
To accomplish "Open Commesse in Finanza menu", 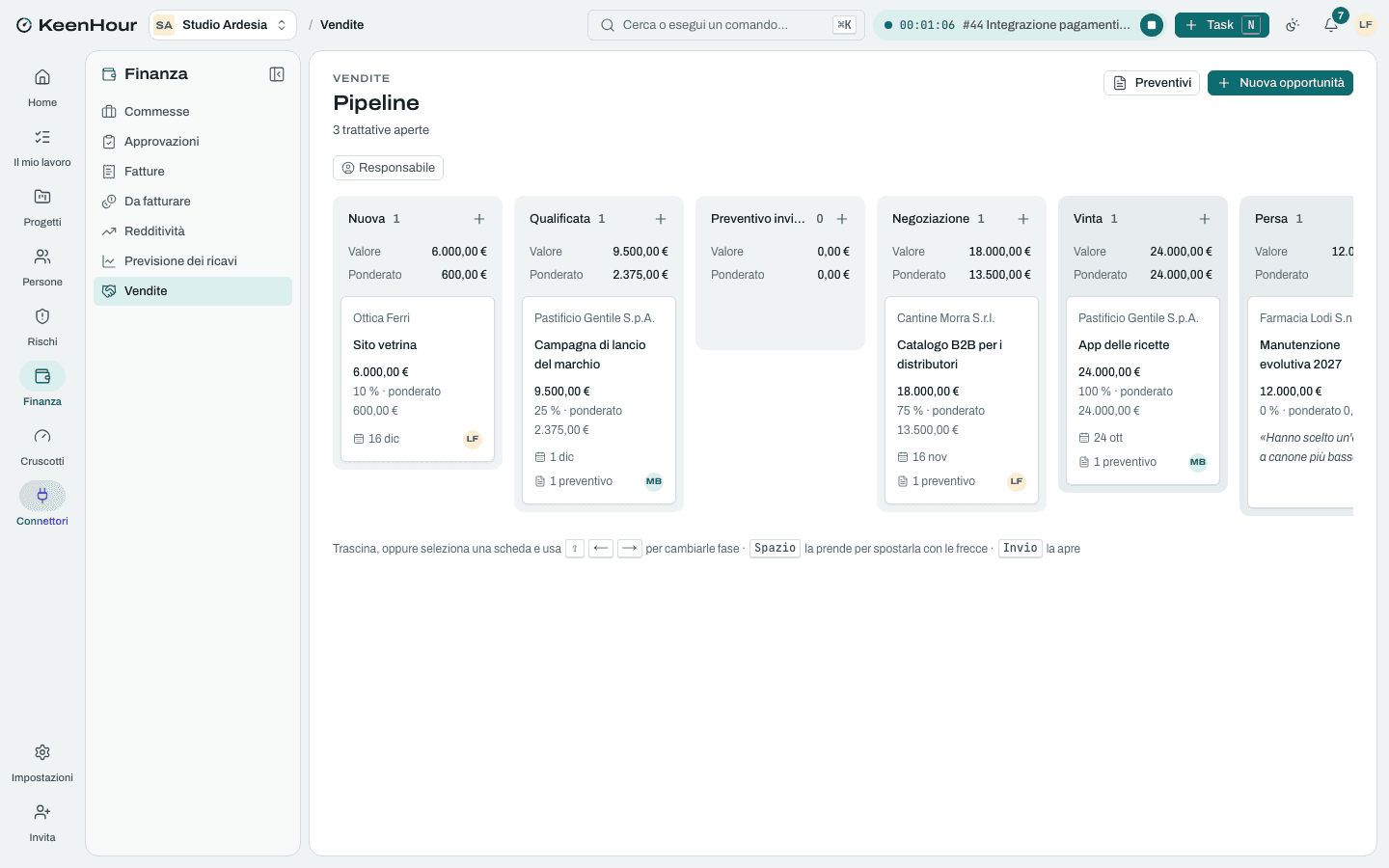I will 193,112.
